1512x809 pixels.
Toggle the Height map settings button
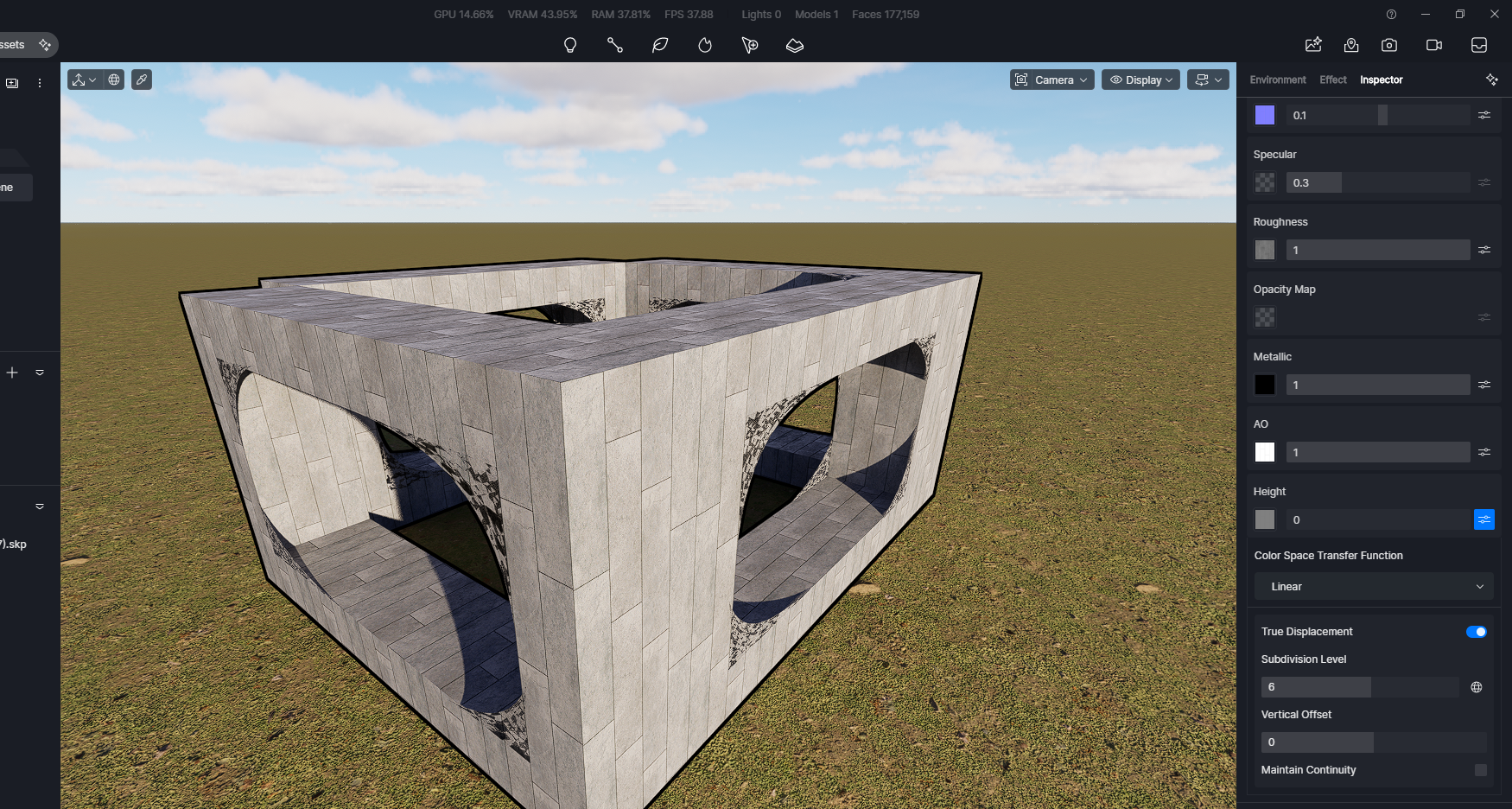(x=1483, y=519)
